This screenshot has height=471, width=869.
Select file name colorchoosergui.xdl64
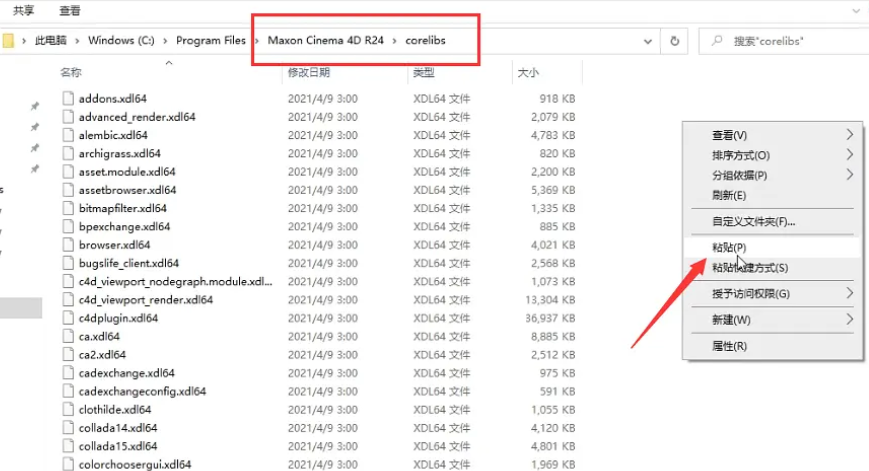tap(135, 464)
